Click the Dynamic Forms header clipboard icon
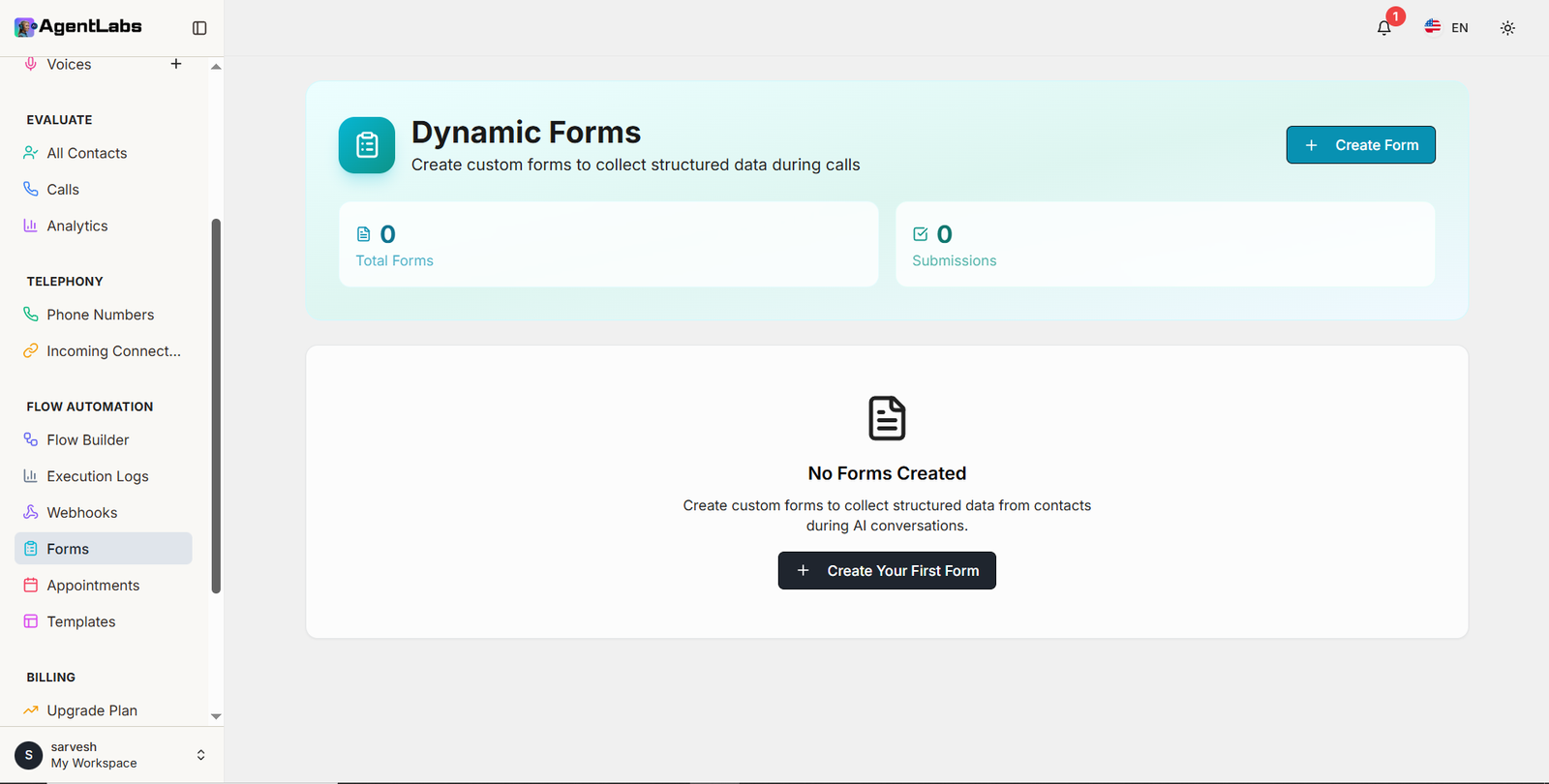Screen dimensions: 1549x784 click(x=367, y=145)
